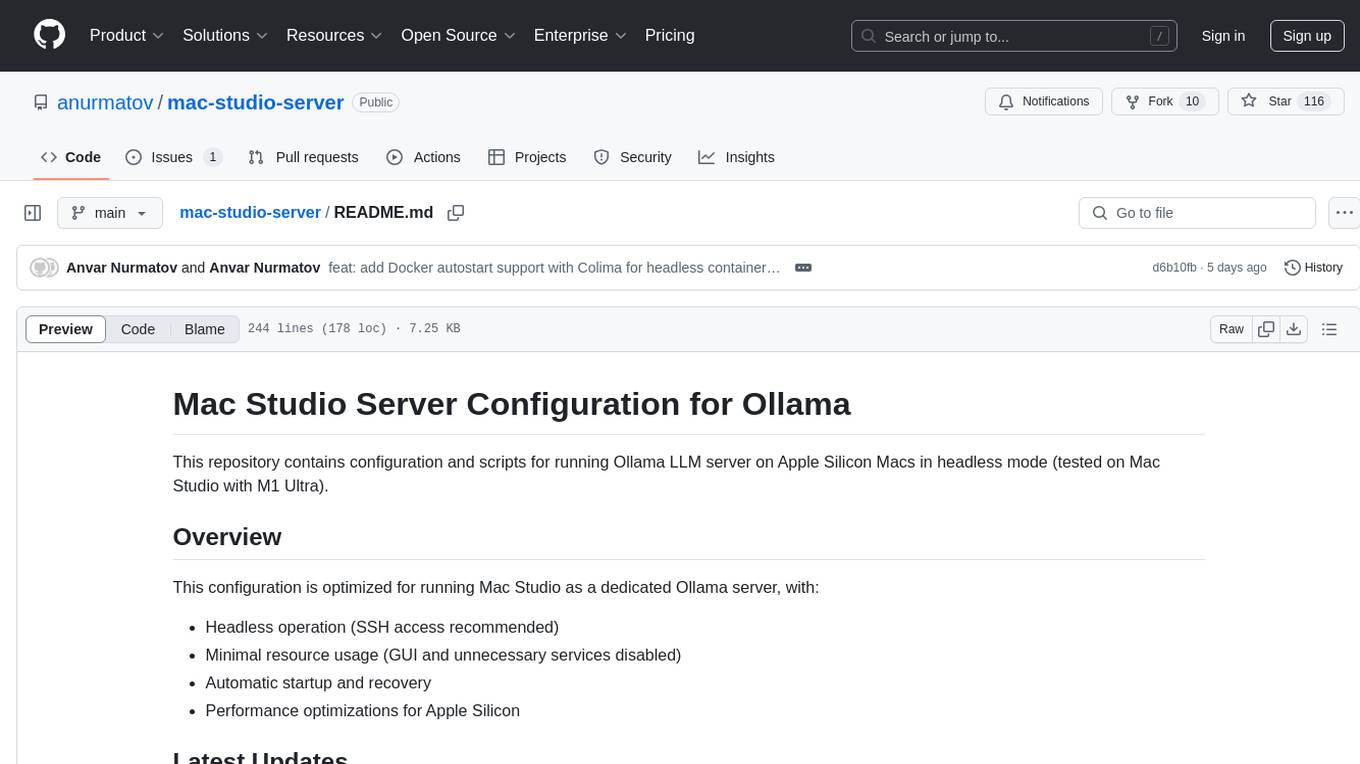Download the raw file icon

pyautogui.click(x=1293, y=329)
